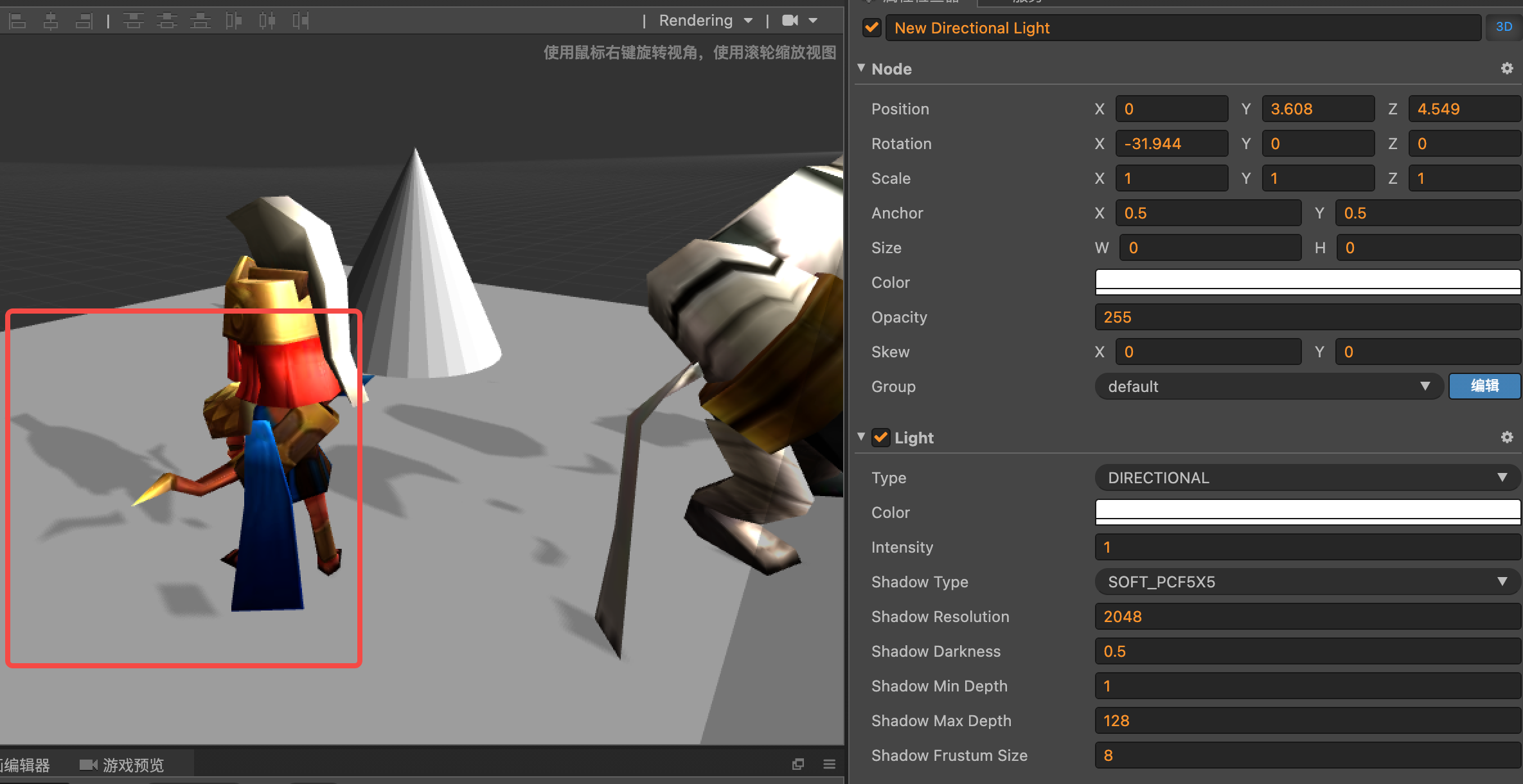1523x784 pixels.
Task: Uncheck the New Directional Light active checkbox
Action: (871, 28)
